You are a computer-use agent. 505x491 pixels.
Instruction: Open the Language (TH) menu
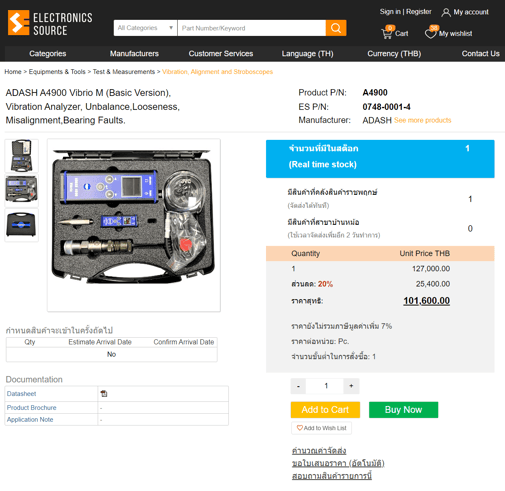coord(307,54)
